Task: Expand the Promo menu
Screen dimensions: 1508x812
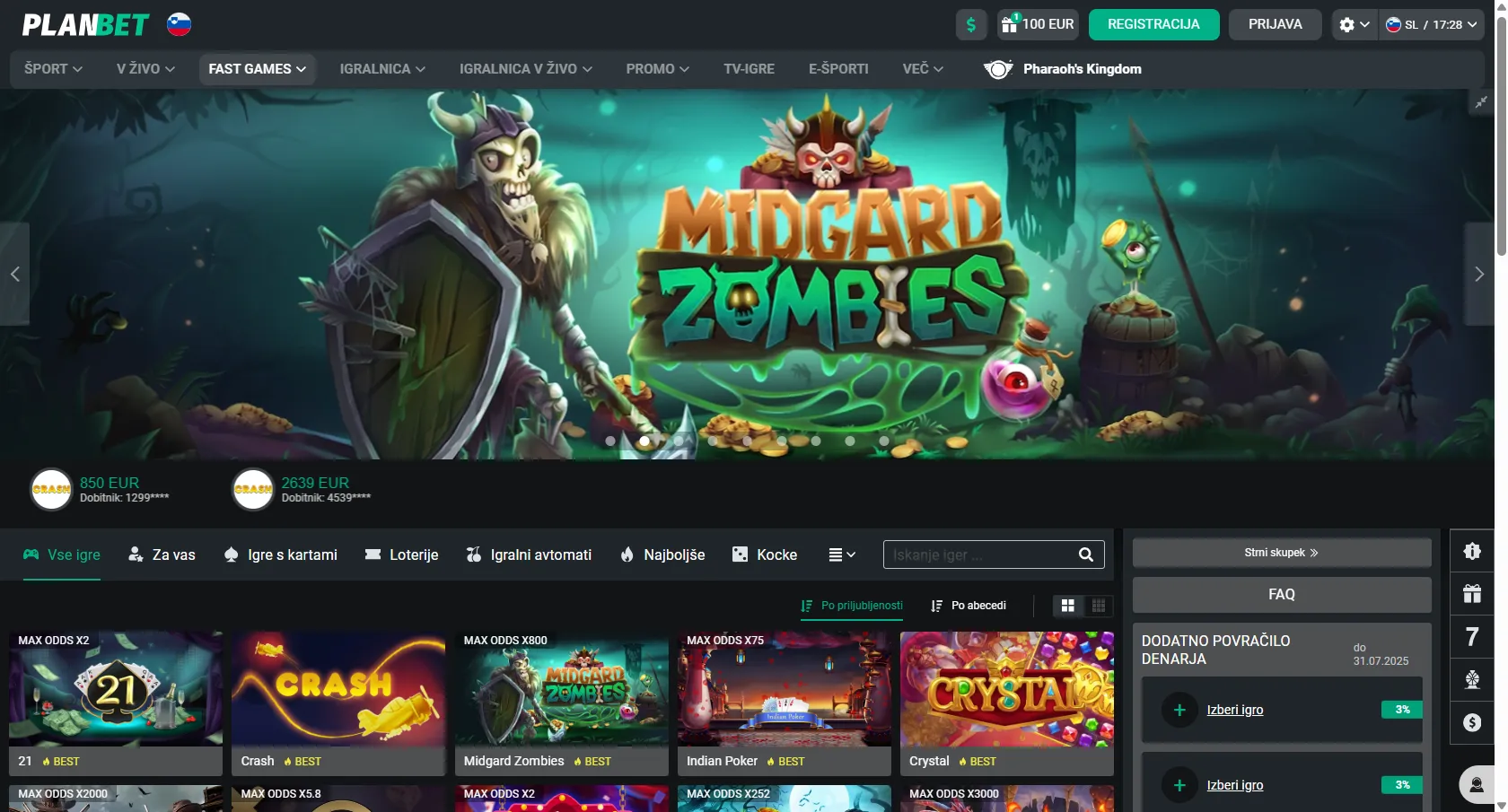Action: coord(657,69)
